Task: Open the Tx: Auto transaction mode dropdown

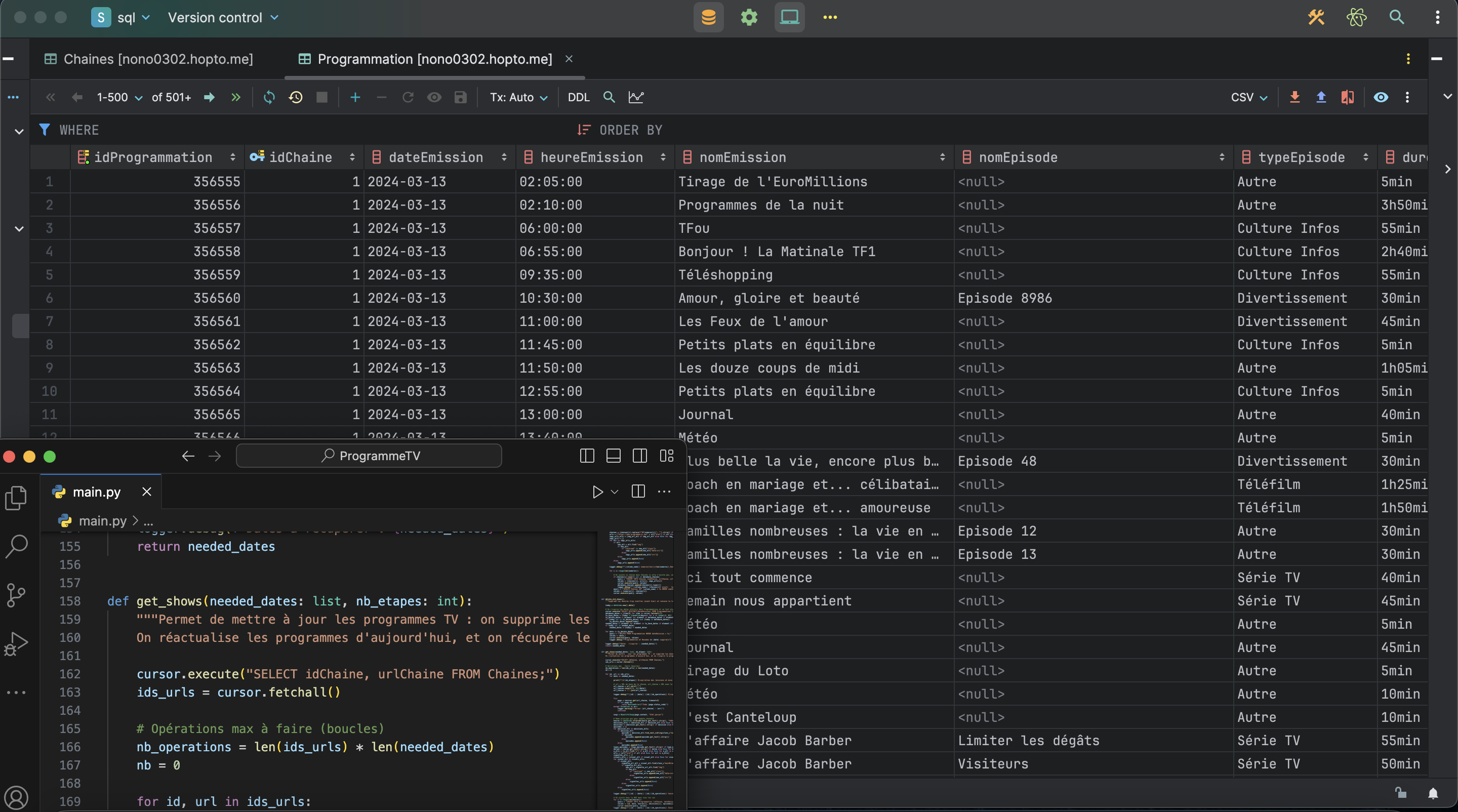Action: click(518, 97)
